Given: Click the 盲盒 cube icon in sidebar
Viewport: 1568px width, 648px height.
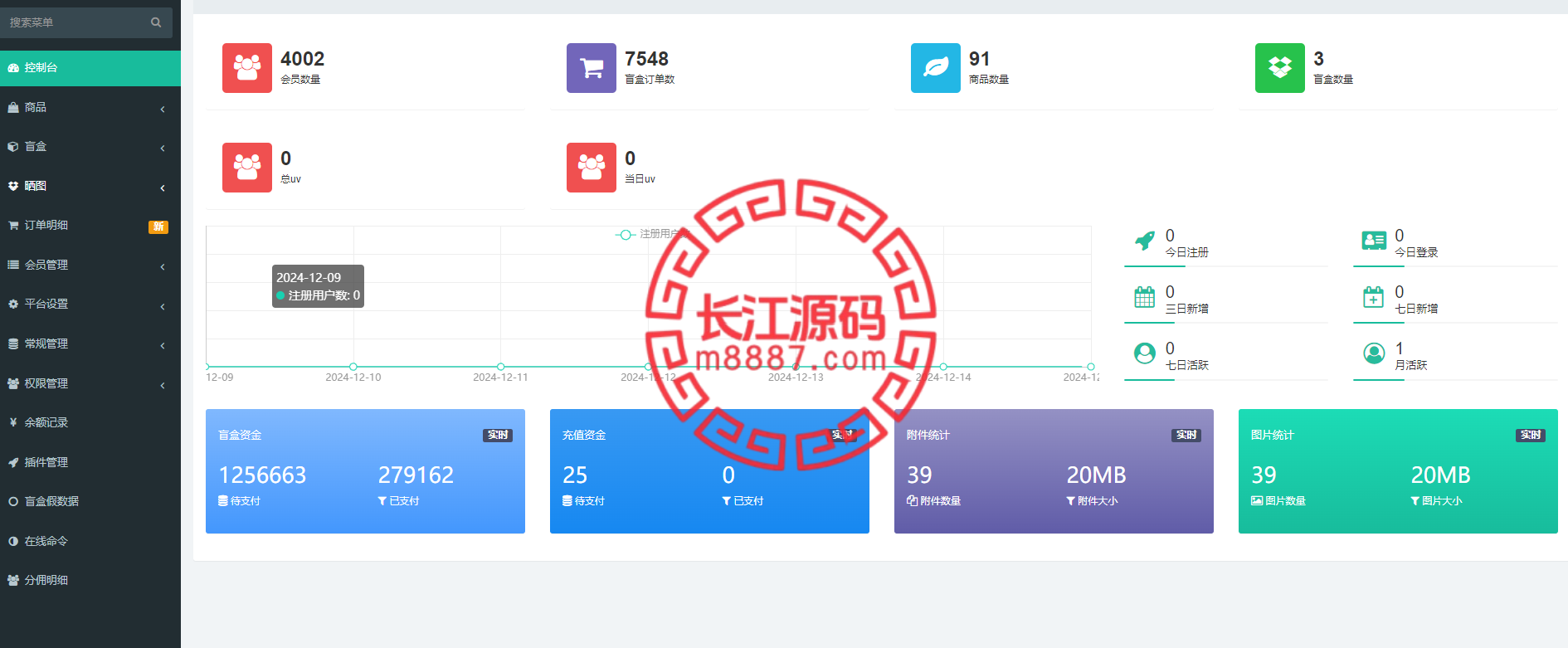Looking at the screenshot, I should (x=13, y=147).
